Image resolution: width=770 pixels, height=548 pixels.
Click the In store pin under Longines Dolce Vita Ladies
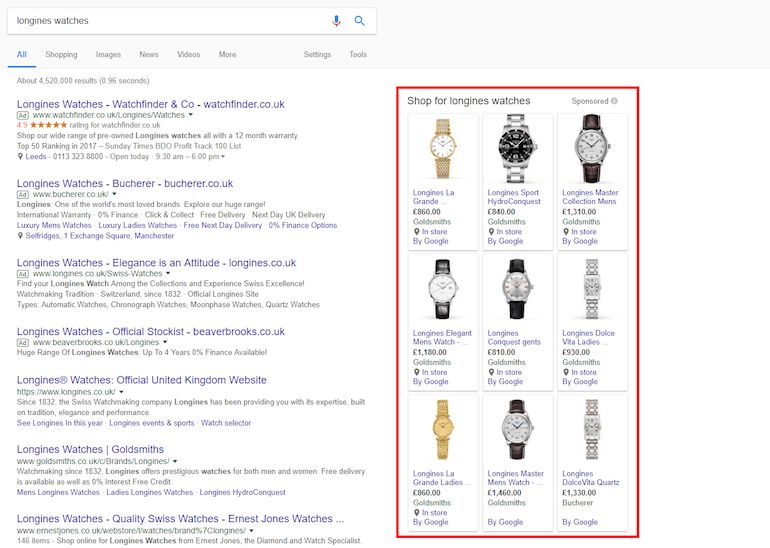pyautogui.click(x=566, y=372)
